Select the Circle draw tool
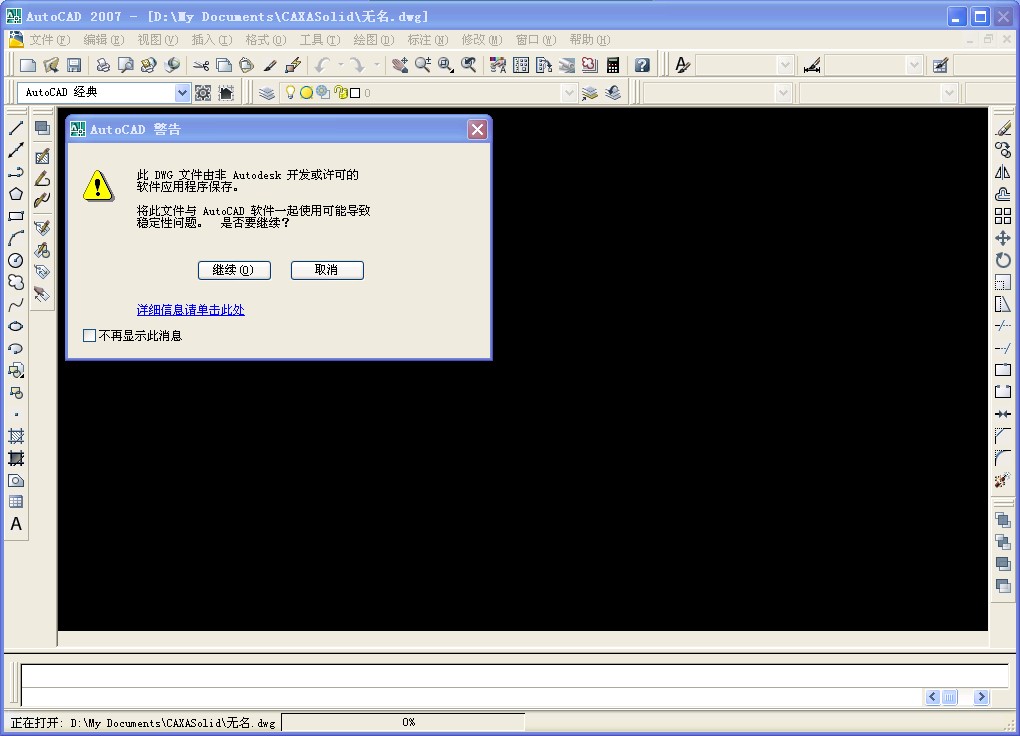The width and height of the screenshot is (1020, 736). 16,260
